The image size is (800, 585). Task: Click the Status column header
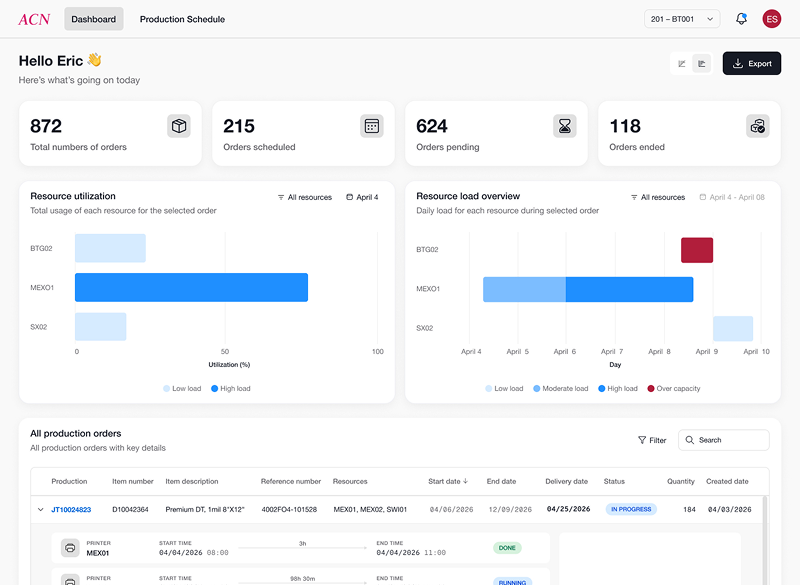(x=614, y=481)
